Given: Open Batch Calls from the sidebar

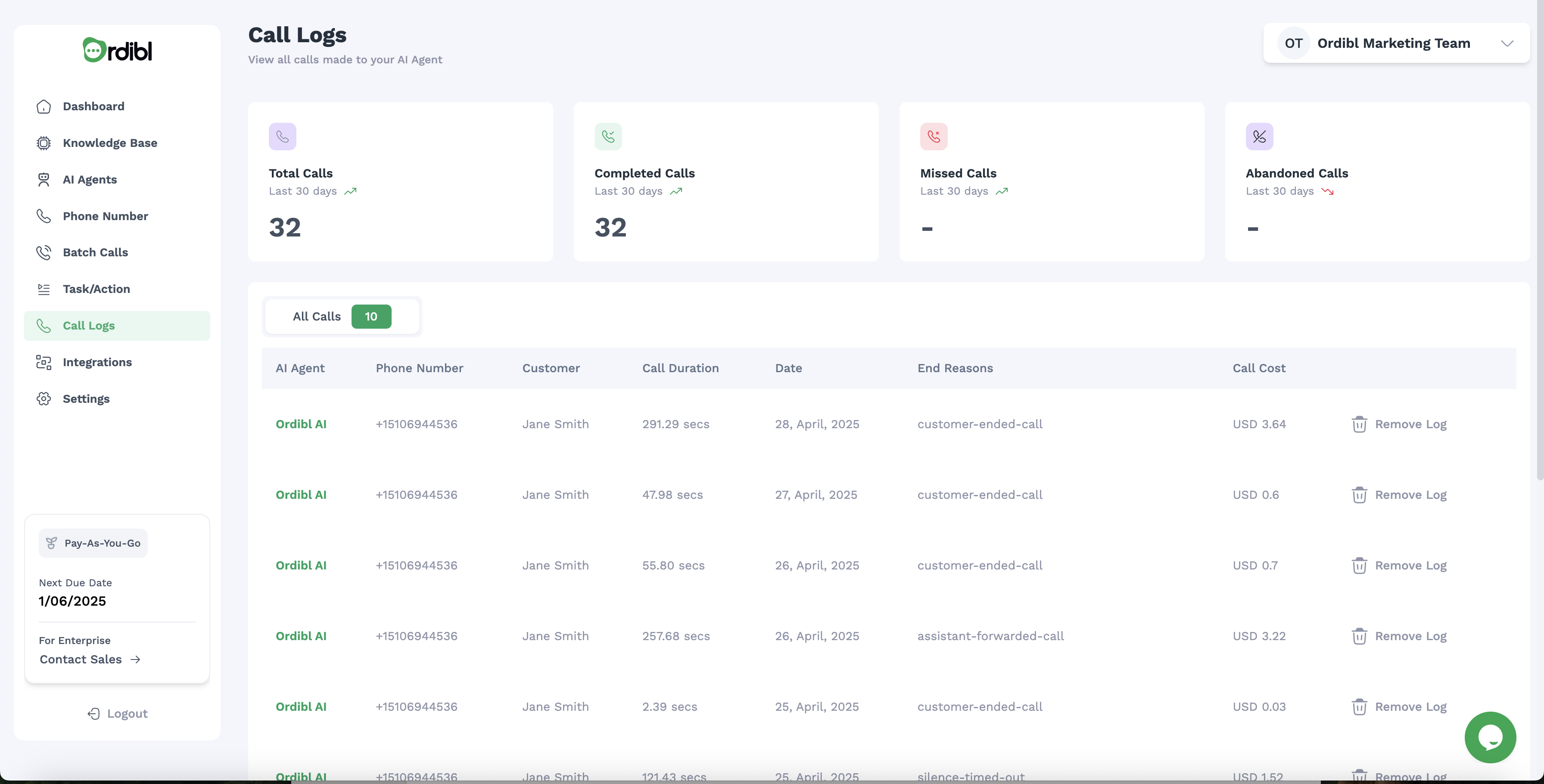Looking at the screenshot, I should pos(95,252).
